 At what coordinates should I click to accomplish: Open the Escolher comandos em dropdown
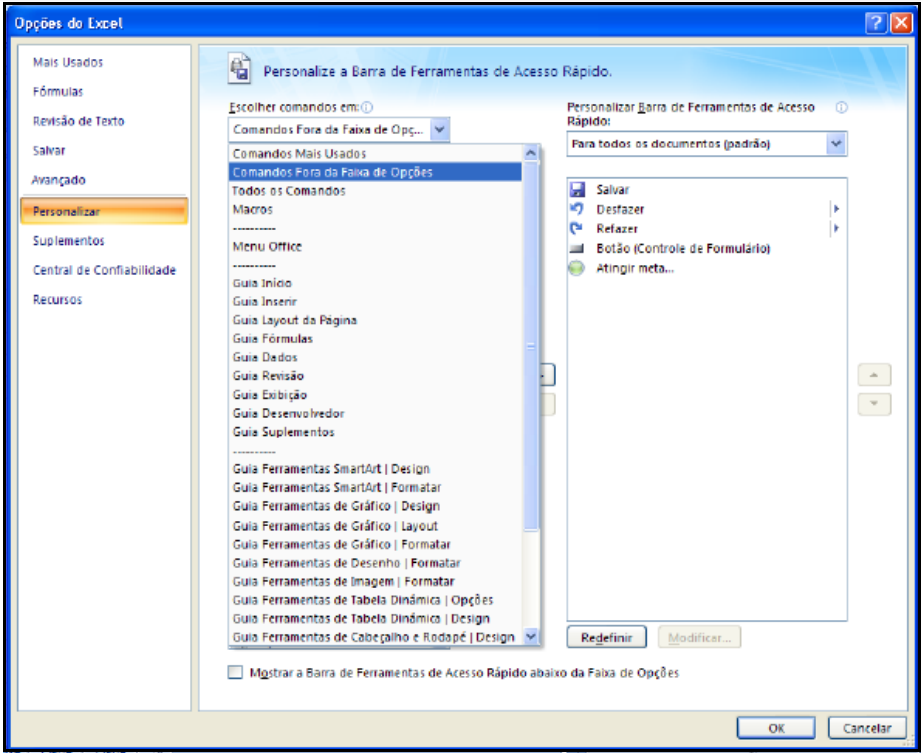(442, 129)
